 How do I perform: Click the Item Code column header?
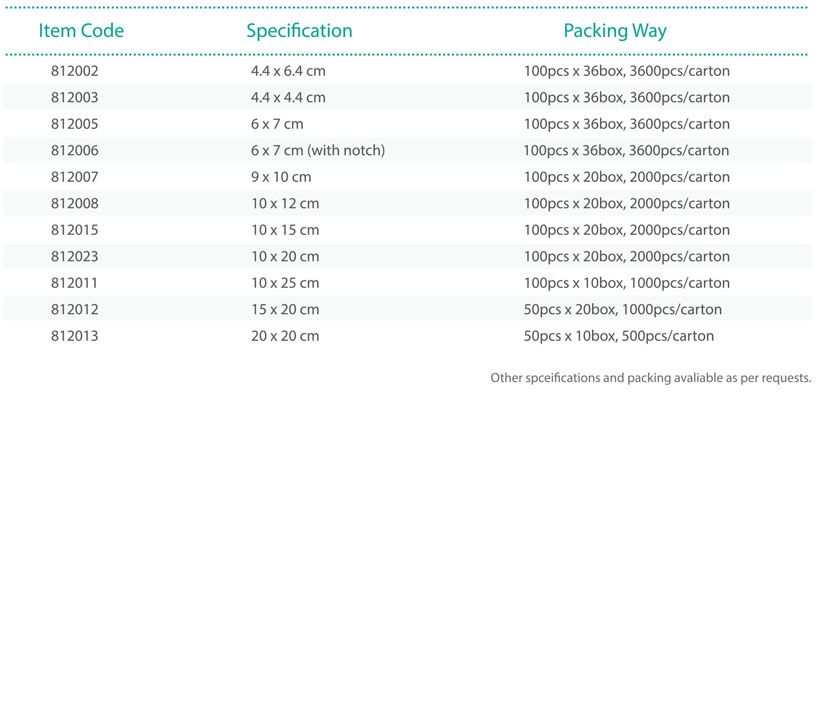point(81,31)
